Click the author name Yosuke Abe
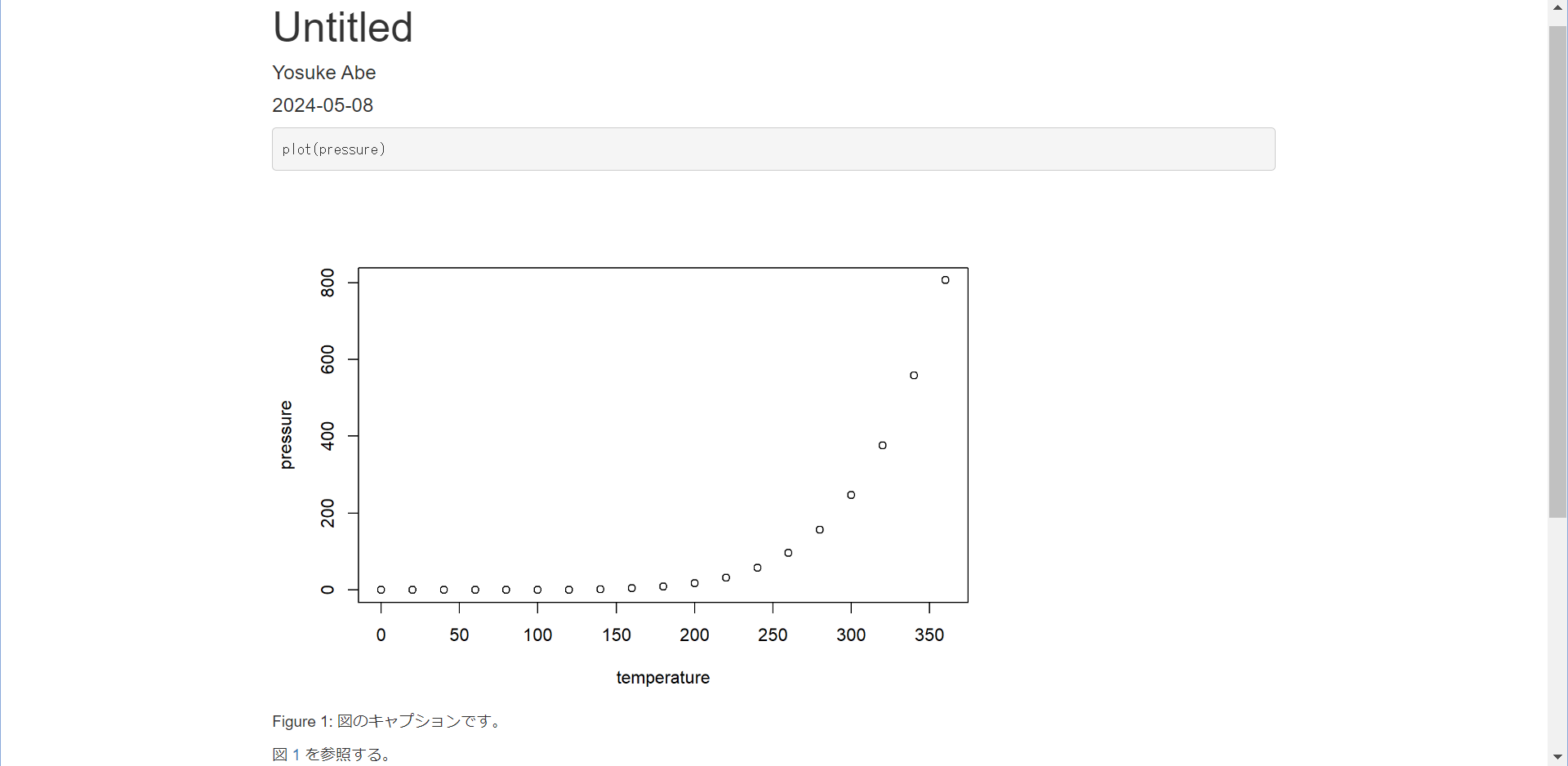1568x766 pixels. pos(323,73)
